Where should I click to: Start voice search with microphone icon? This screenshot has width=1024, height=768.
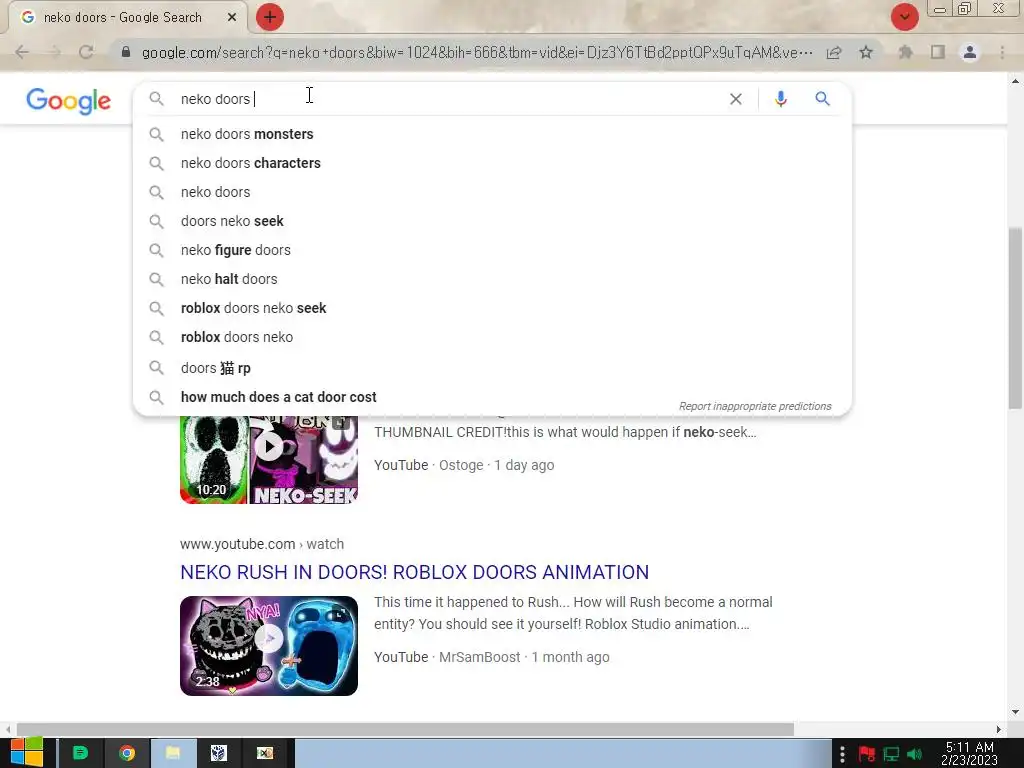click(x=780, y=99)
